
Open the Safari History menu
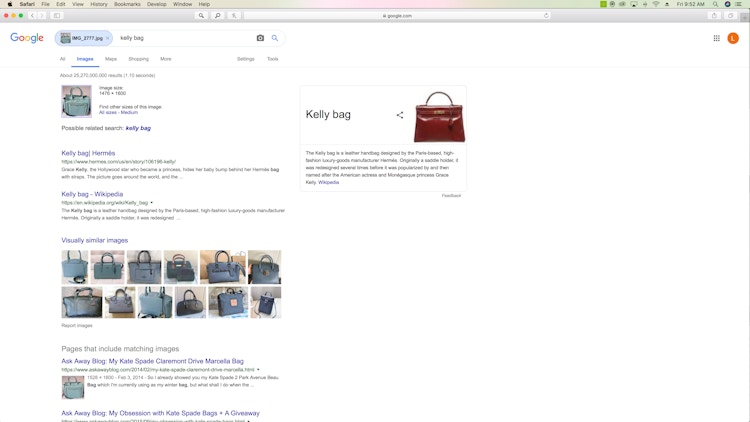99,4
